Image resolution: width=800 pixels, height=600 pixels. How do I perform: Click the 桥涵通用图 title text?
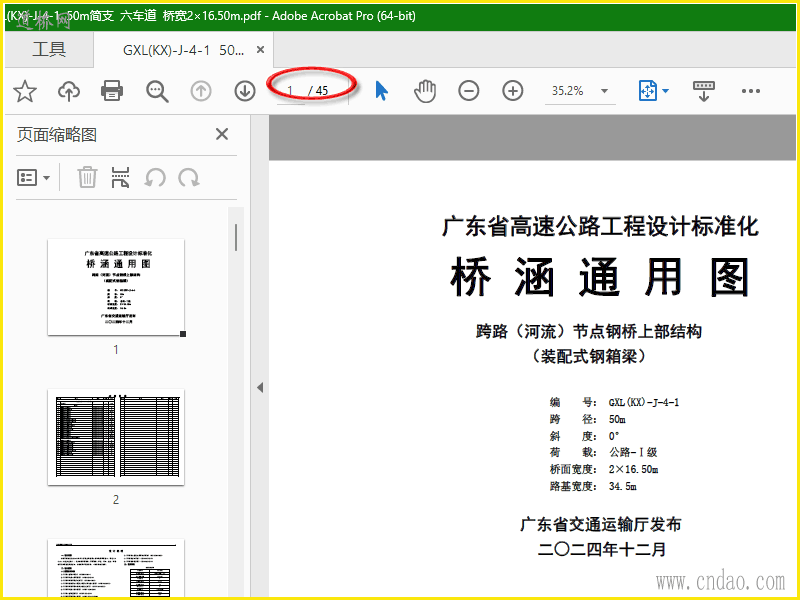click(599, 278)
